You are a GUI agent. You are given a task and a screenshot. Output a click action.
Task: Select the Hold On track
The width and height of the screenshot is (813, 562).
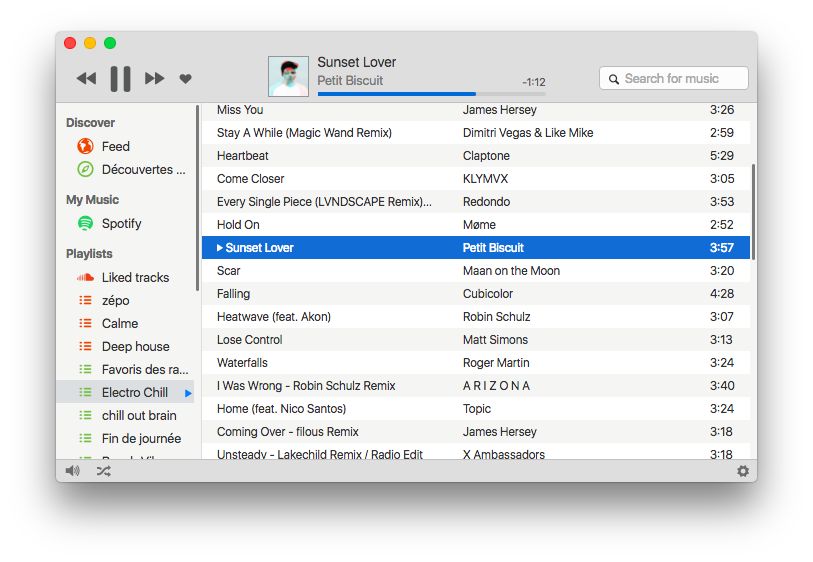point(476,224)
